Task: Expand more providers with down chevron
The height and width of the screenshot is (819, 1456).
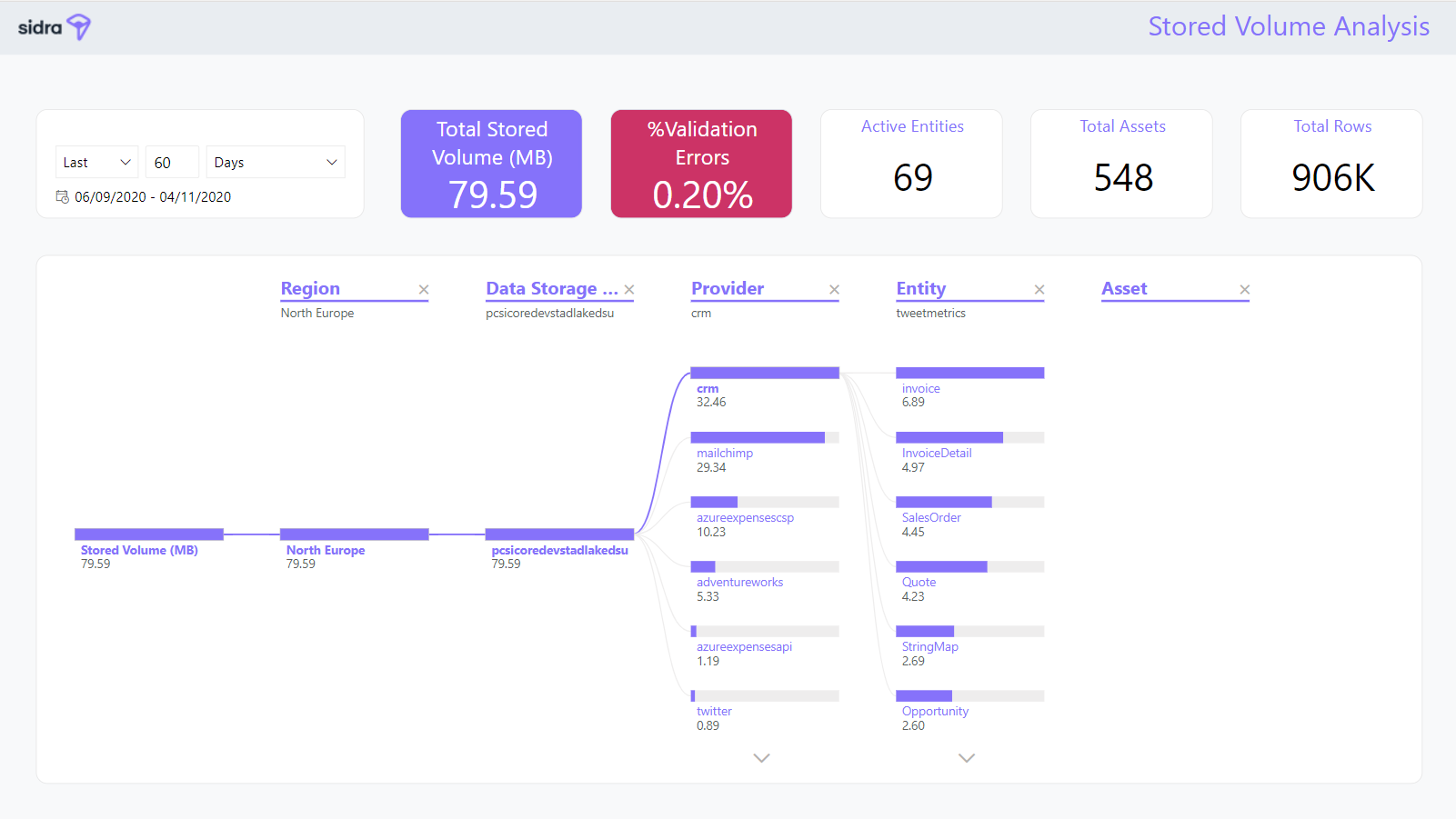Action: point(762,758)
